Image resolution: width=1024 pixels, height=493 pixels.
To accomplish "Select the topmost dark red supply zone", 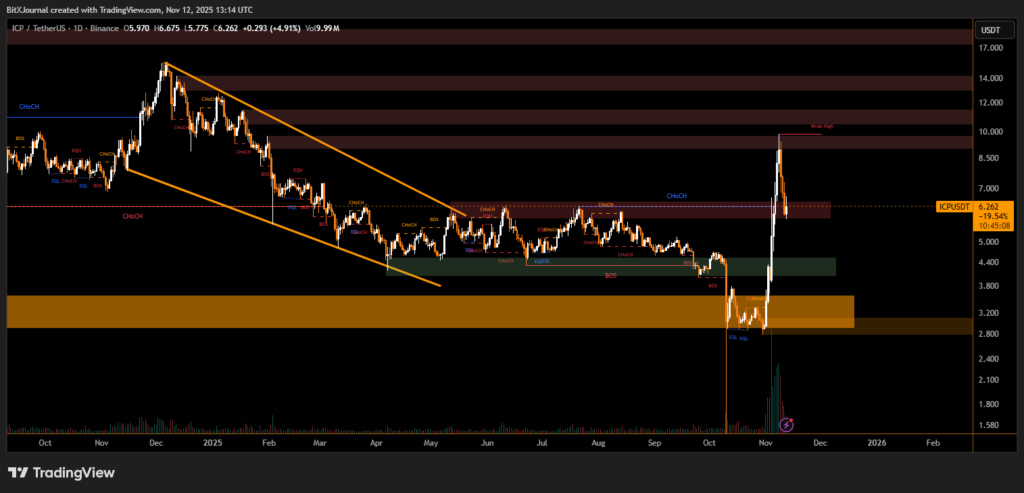I will [x=488, y=37].
